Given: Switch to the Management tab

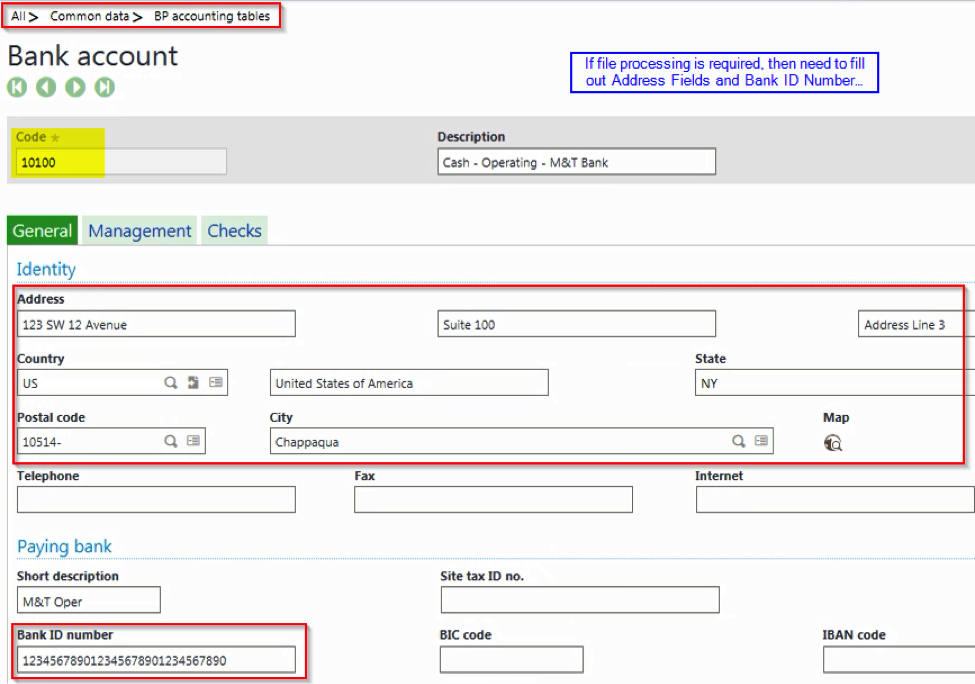Looking at the screenshot, I should coord(139,230).
